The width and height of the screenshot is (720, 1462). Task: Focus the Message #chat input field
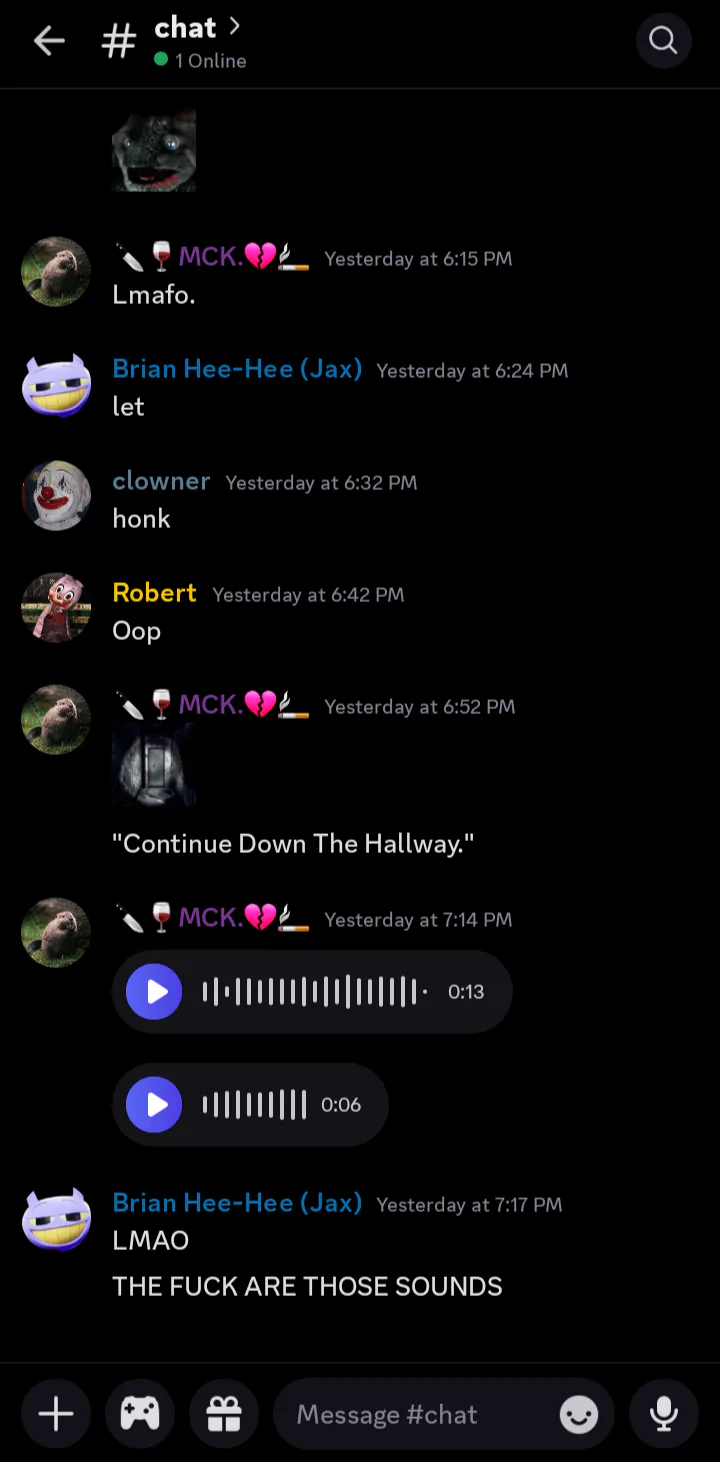(x=415, y=1414)
